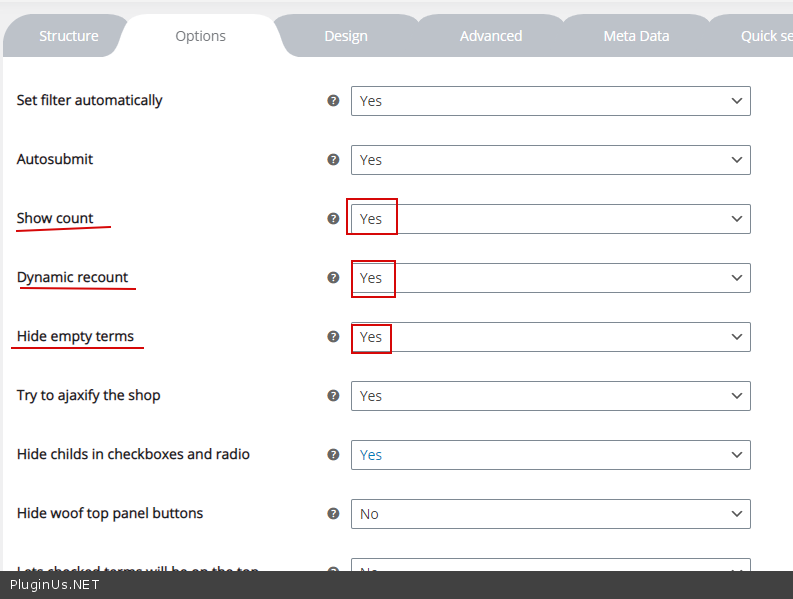The height and width of the screenshot is (599, 793).
Task: Expand the Autosubmit dropdown
Action: 550,160
